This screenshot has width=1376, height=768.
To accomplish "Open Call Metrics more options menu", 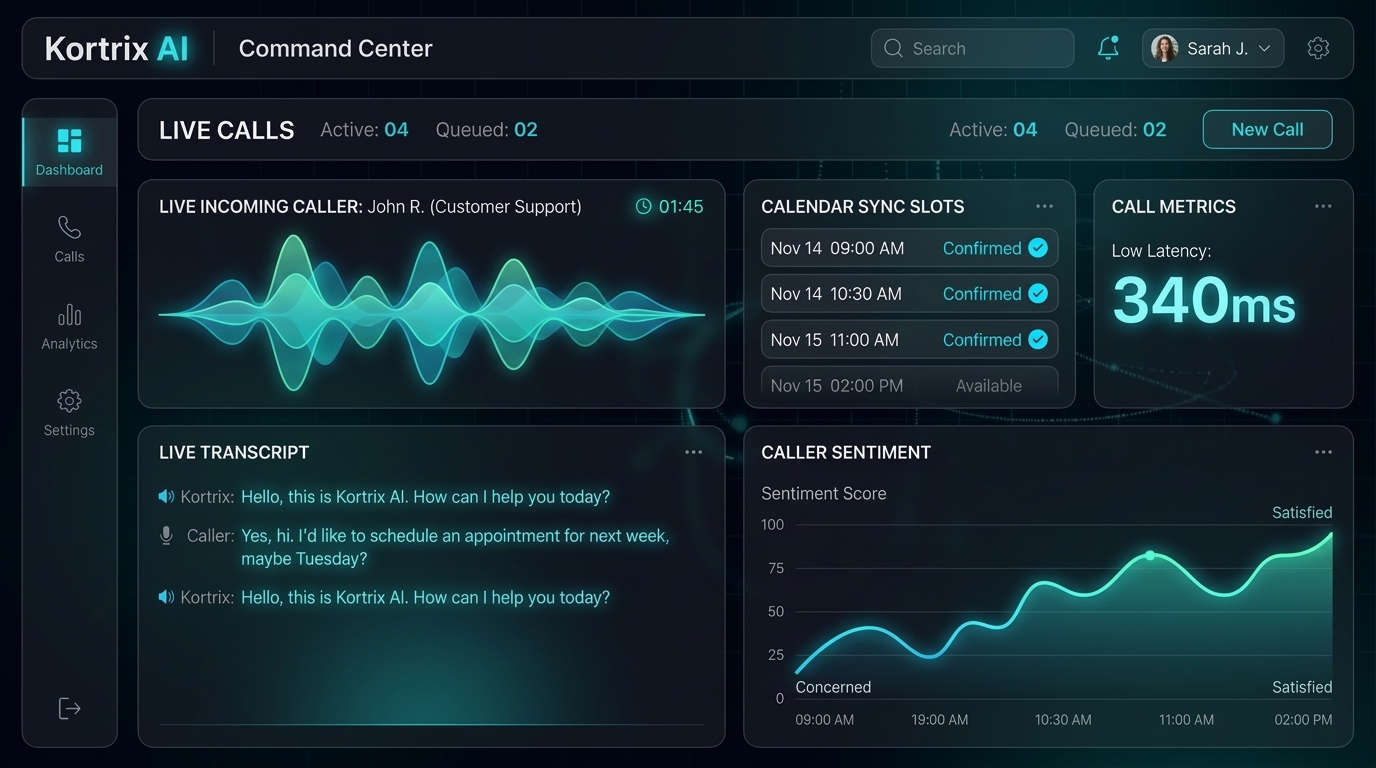I will 1323,206.
